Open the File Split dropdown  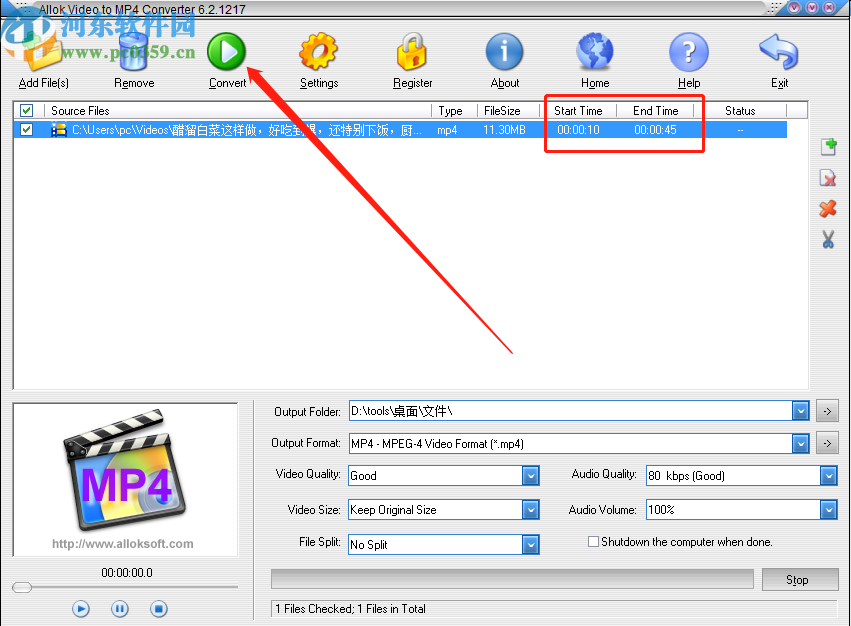click(529, 544)
